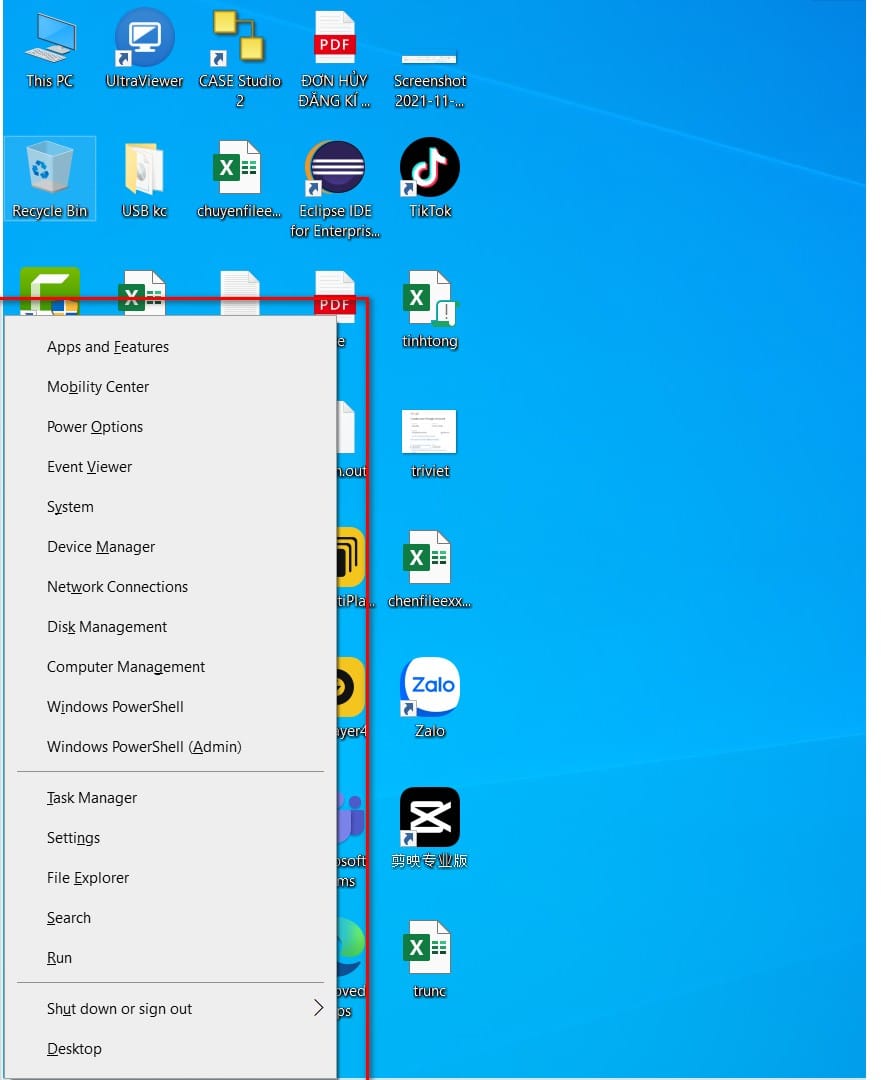The image size is (881, 1080).
Task: Open Settings from the menu
Action: (x=170, y=838)
